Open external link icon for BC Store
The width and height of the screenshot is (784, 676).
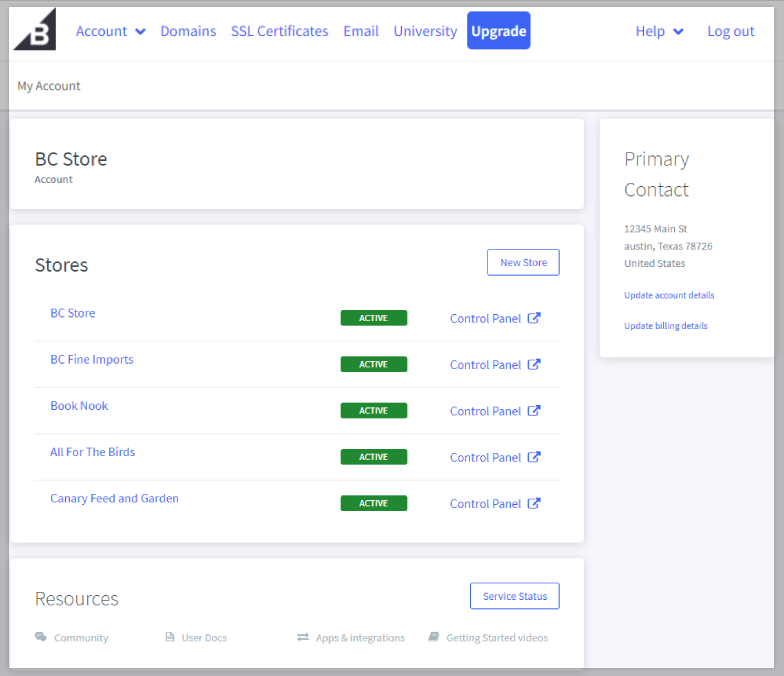click(x=534, y=318)
